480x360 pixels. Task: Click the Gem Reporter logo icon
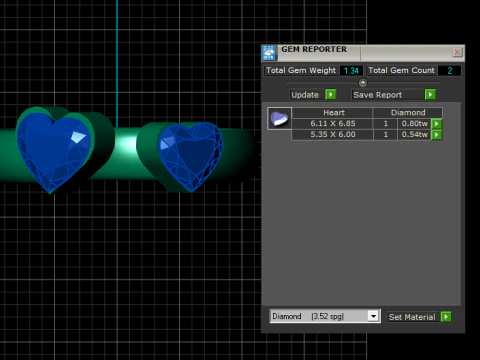point(269,53)
